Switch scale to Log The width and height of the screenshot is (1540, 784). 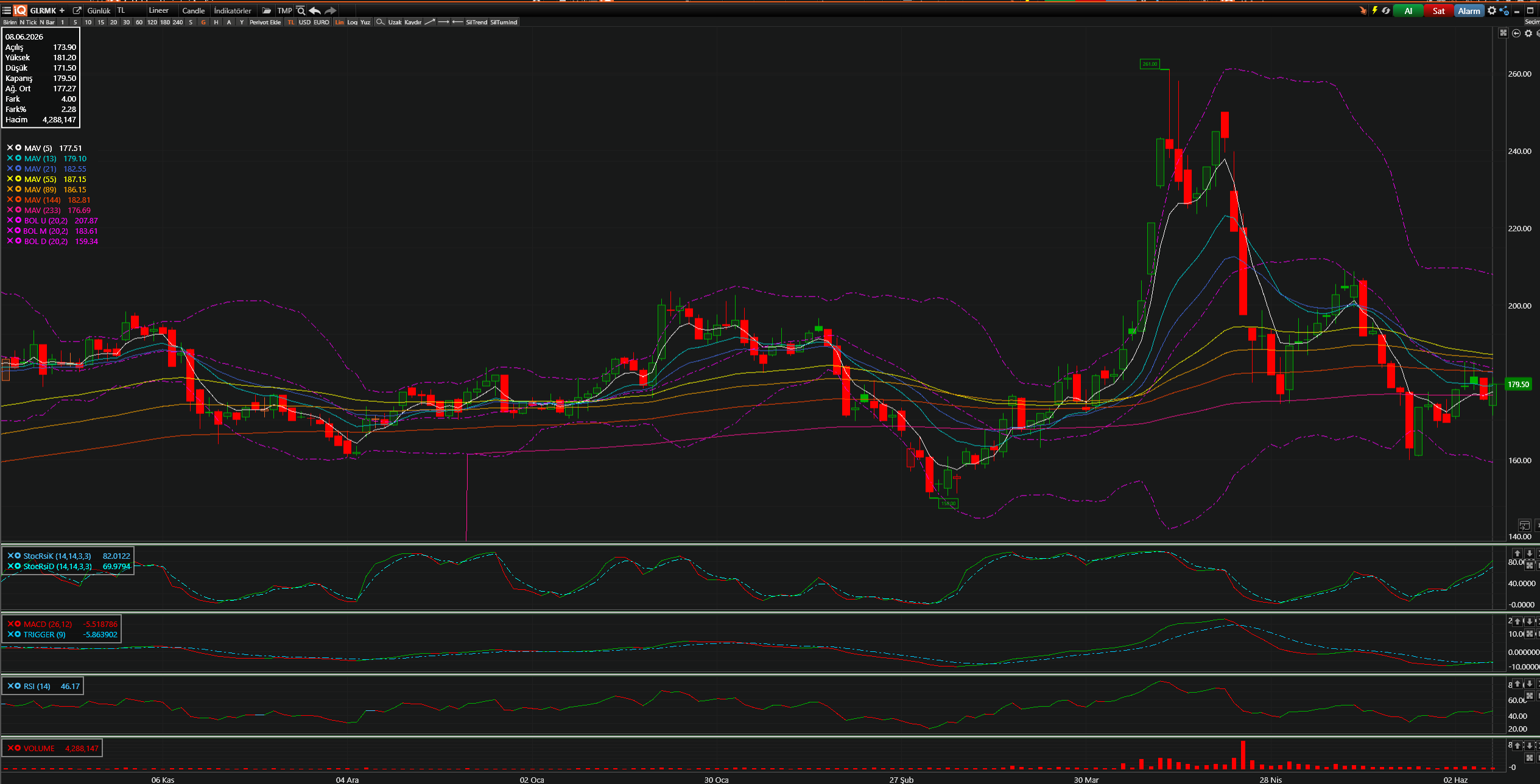coord(353,22)
